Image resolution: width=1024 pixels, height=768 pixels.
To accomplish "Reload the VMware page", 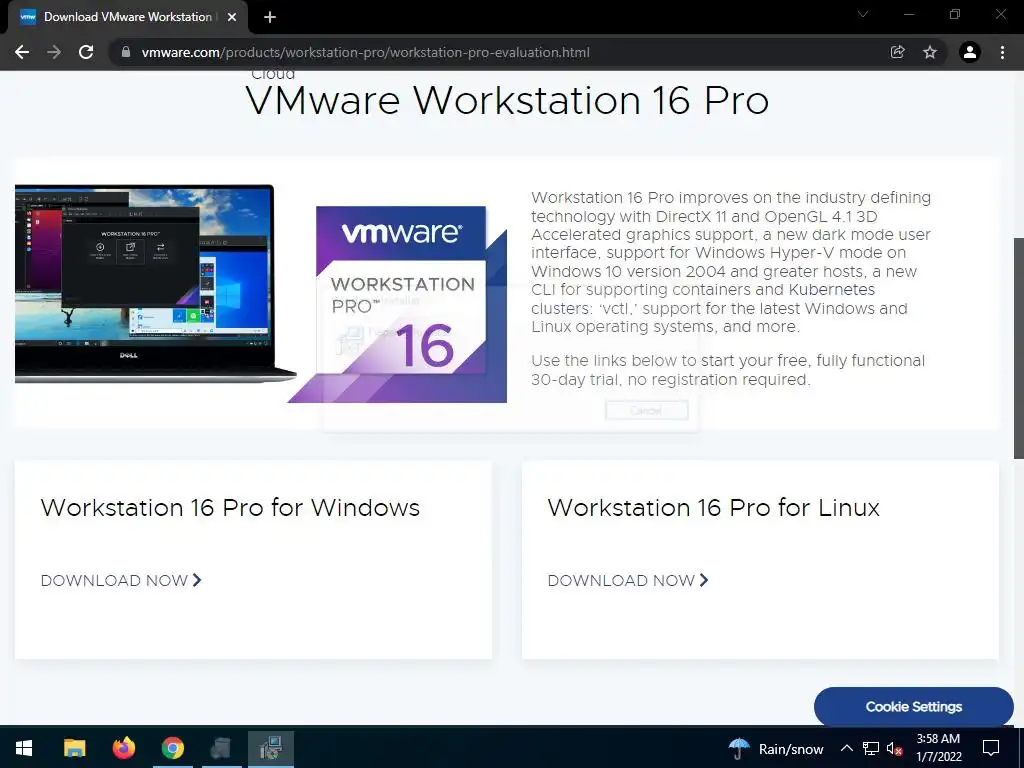I will (86, 52).
